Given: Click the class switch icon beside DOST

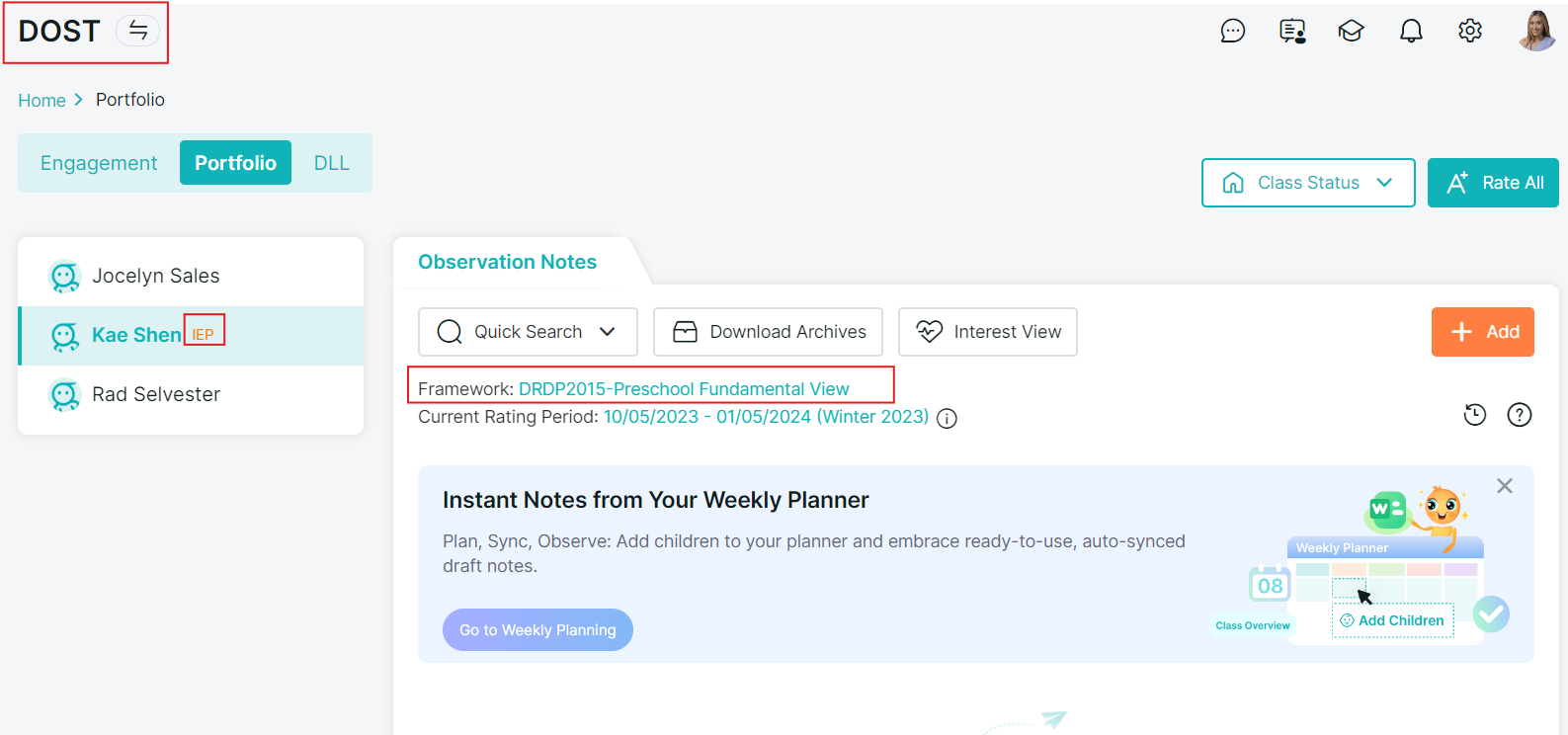Looking at the screenshot, I should click(138, 31).
